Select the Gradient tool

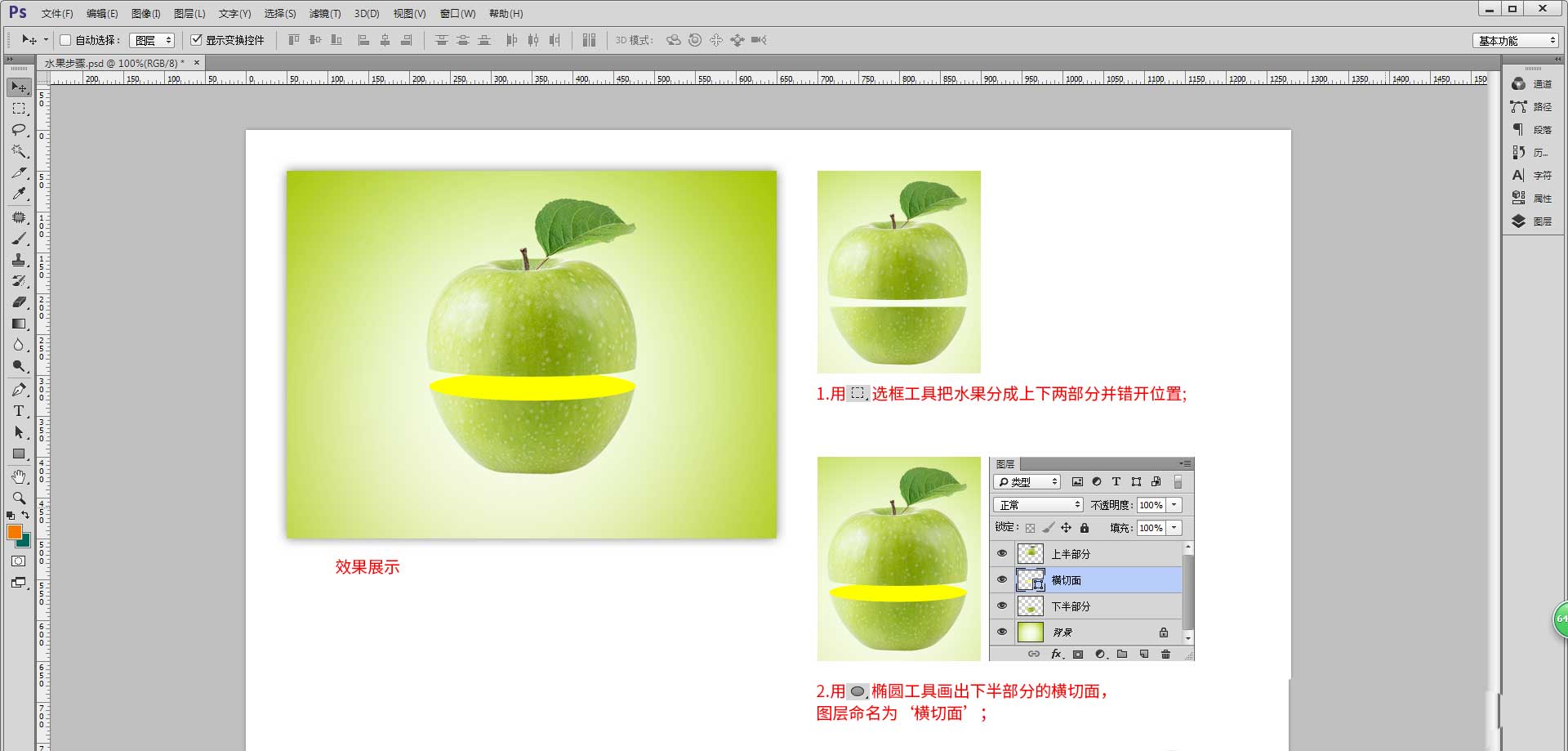pos(19,324)
